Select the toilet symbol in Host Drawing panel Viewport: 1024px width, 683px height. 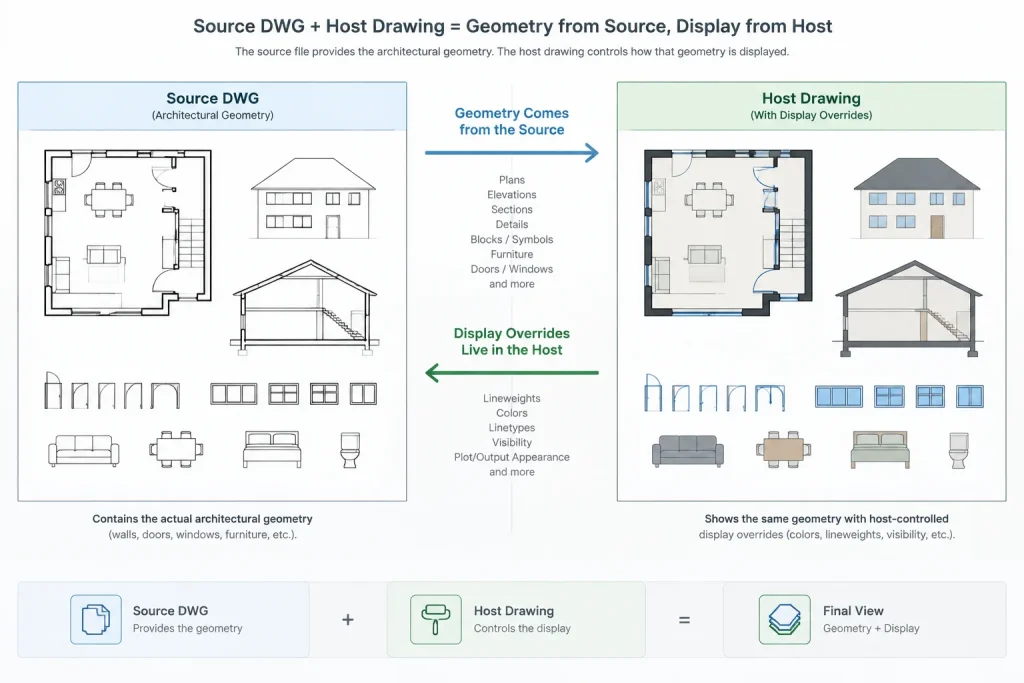click(959, 451)
